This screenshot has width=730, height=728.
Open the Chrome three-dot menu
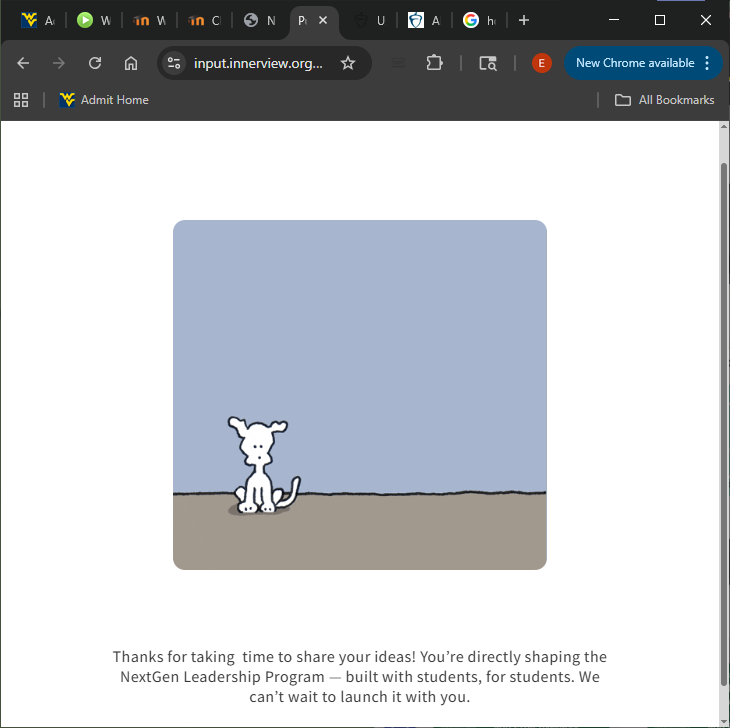(707, 63)
